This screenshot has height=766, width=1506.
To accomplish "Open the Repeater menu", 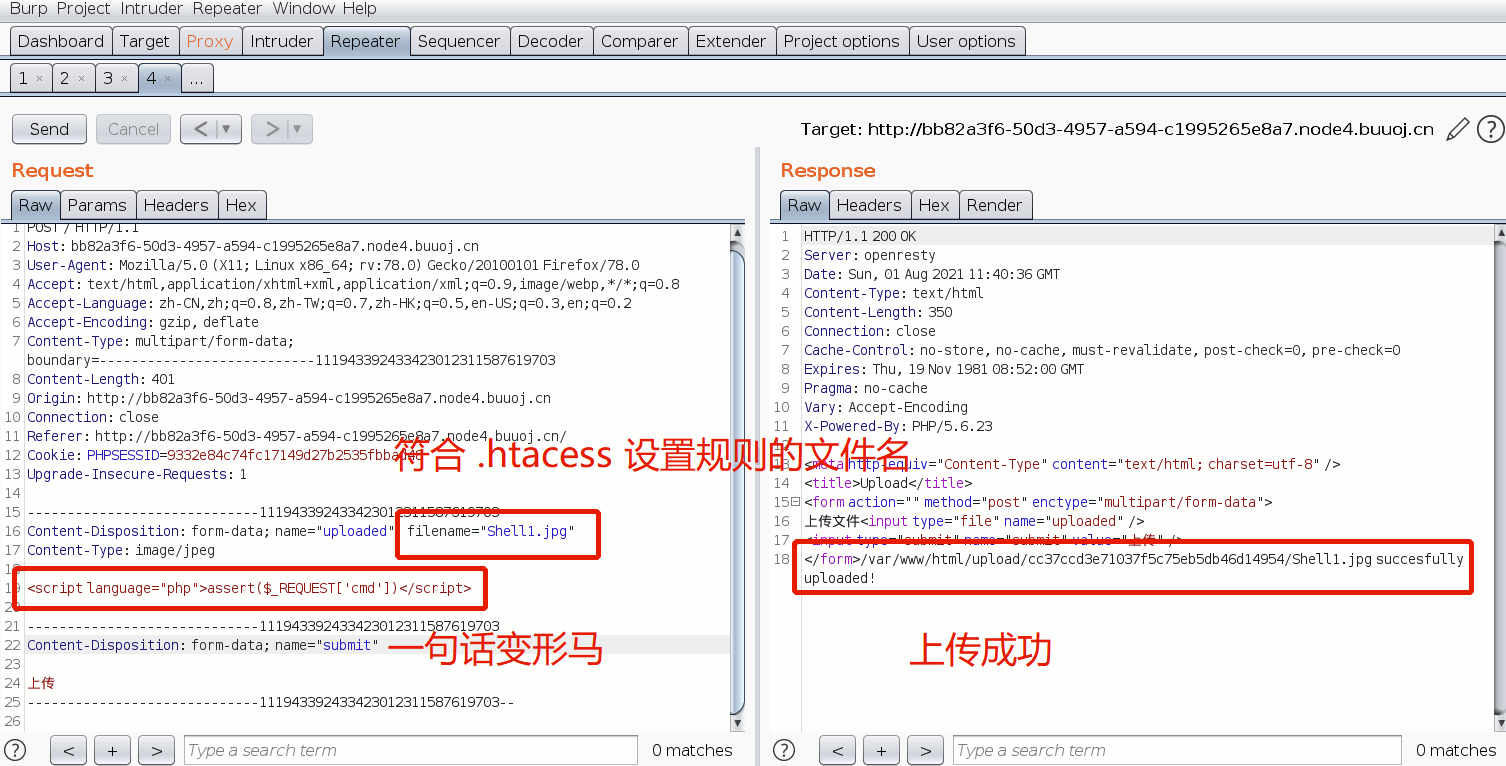I will (x=226, y=9).
